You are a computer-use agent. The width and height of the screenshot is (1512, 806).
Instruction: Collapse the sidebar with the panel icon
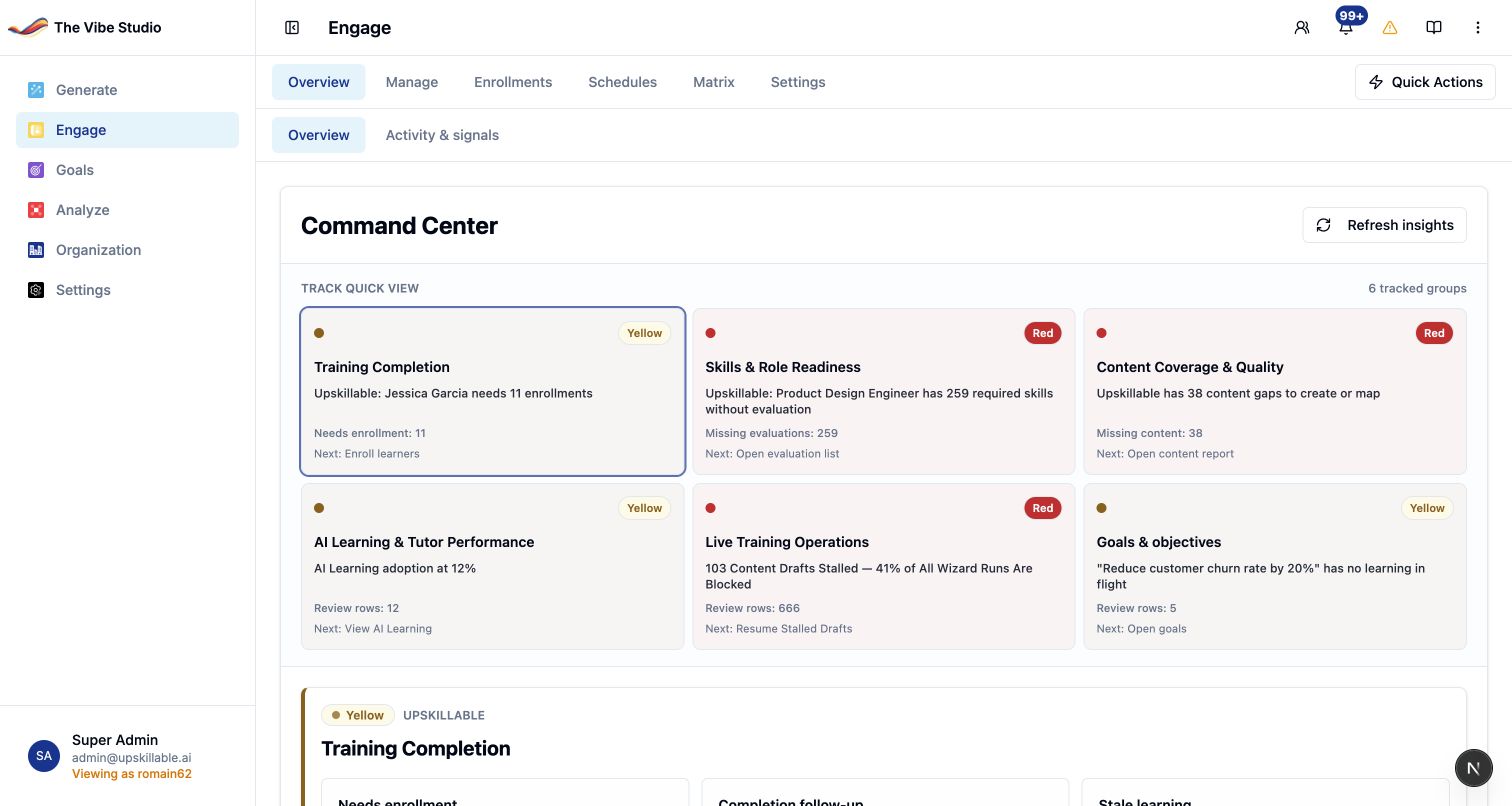point(292,28)
